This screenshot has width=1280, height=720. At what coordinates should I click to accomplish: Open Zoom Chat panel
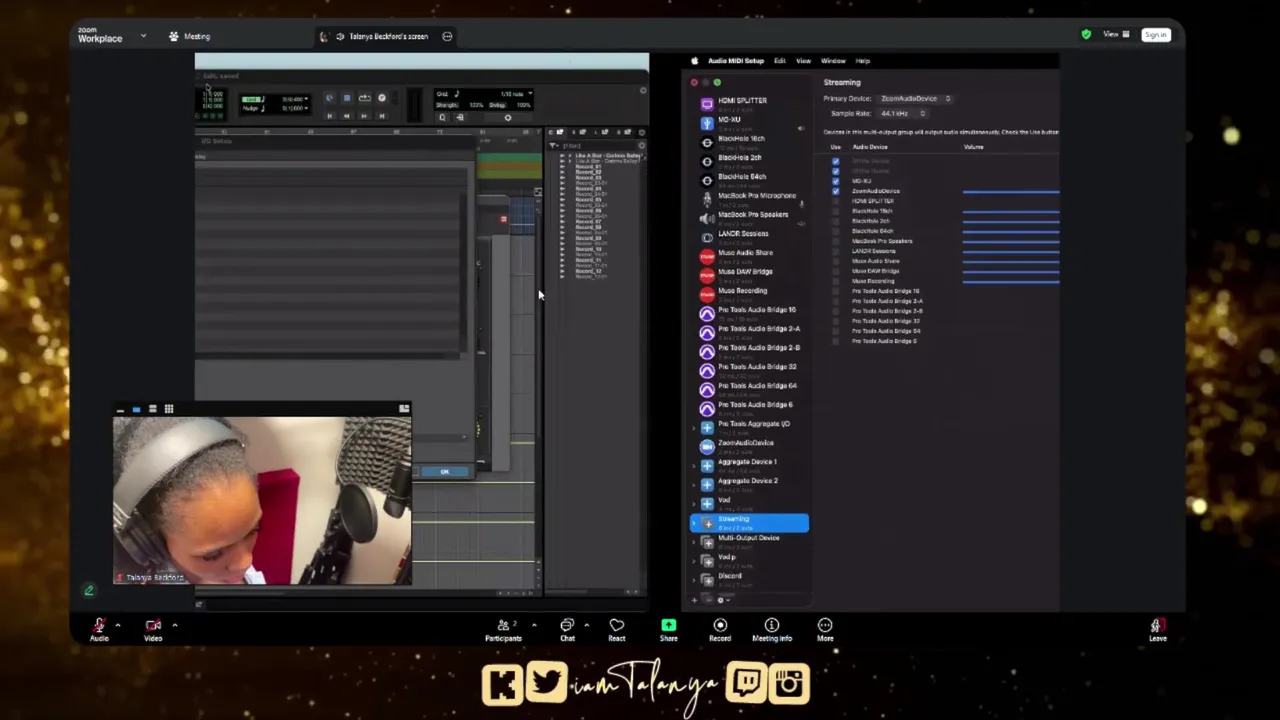pos(567,629)
